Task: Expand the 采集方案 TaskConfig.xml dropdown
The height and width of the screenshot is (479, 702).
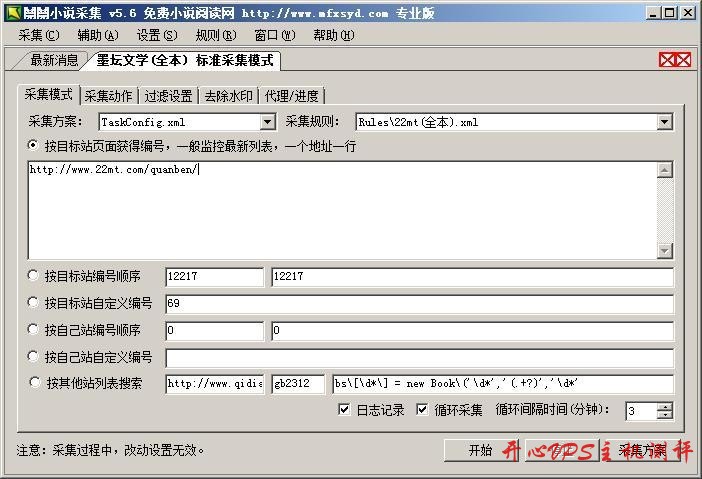Action: 267,122
